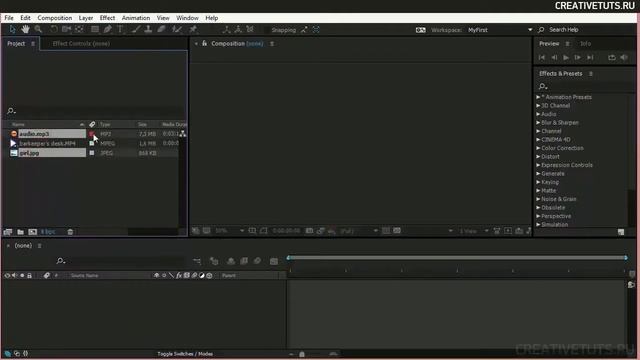Open the Workspace MyFirst dropdown
The height and width of the screenshot is (360, 640).
(500, 30)
